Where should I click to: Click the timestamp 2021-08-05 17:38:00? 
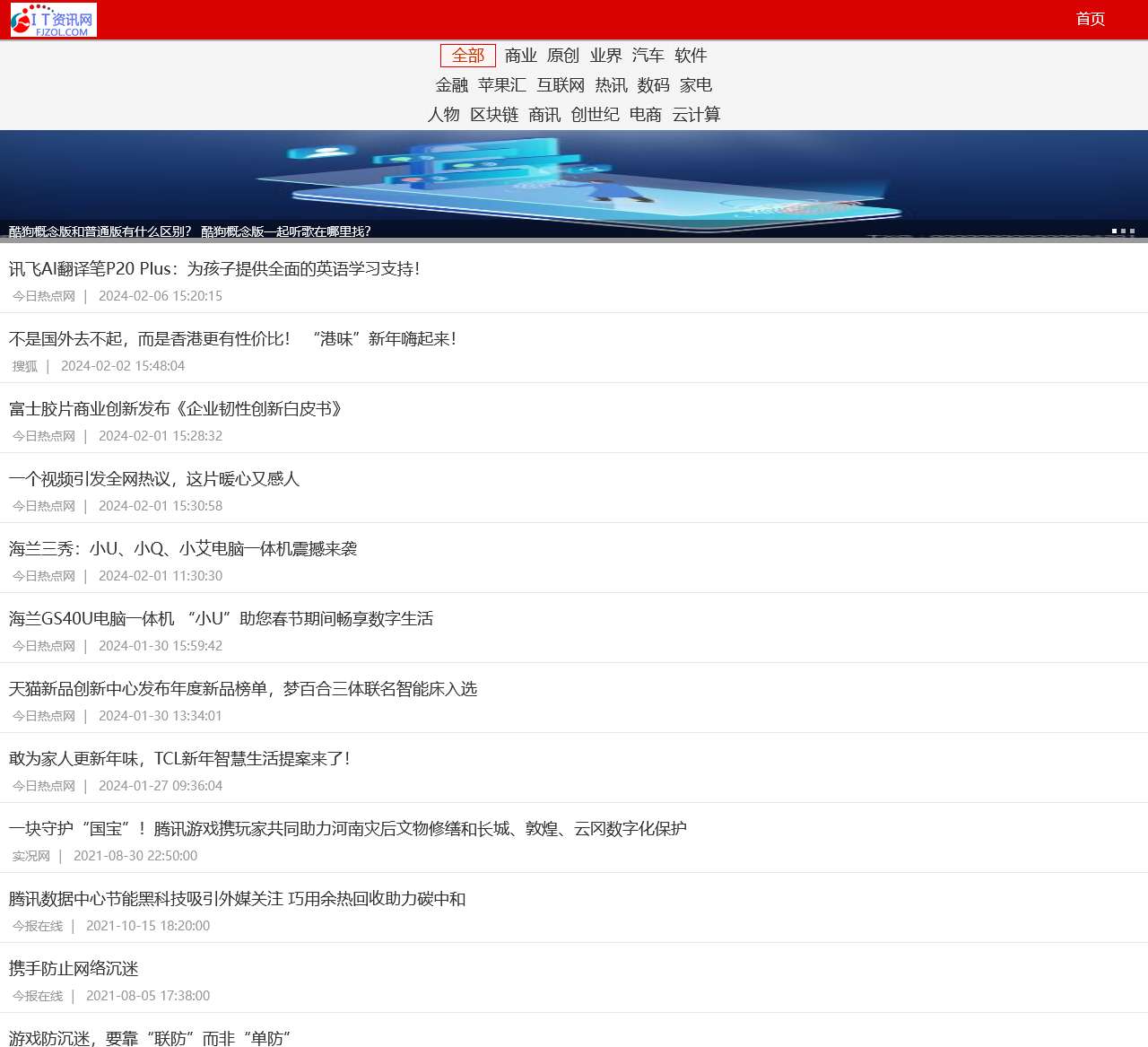148,996
